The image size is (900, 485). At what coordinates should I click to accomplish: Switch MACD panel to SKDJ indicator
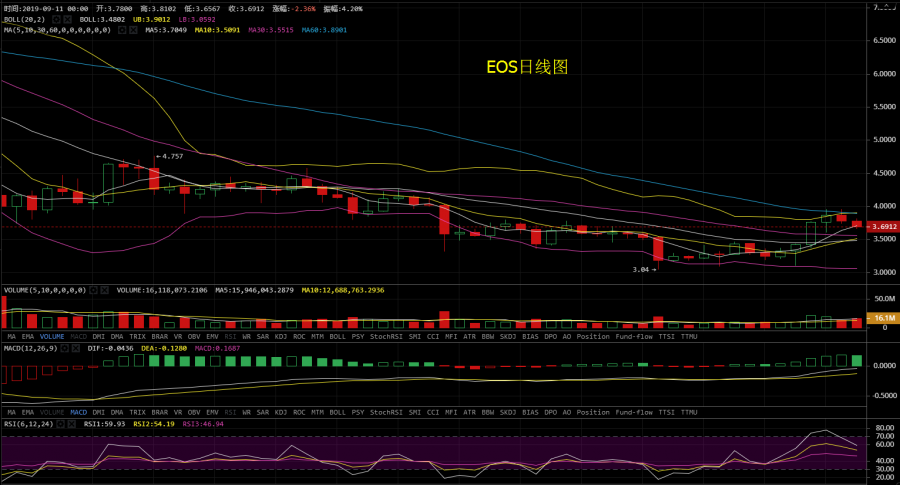(508, 413)
